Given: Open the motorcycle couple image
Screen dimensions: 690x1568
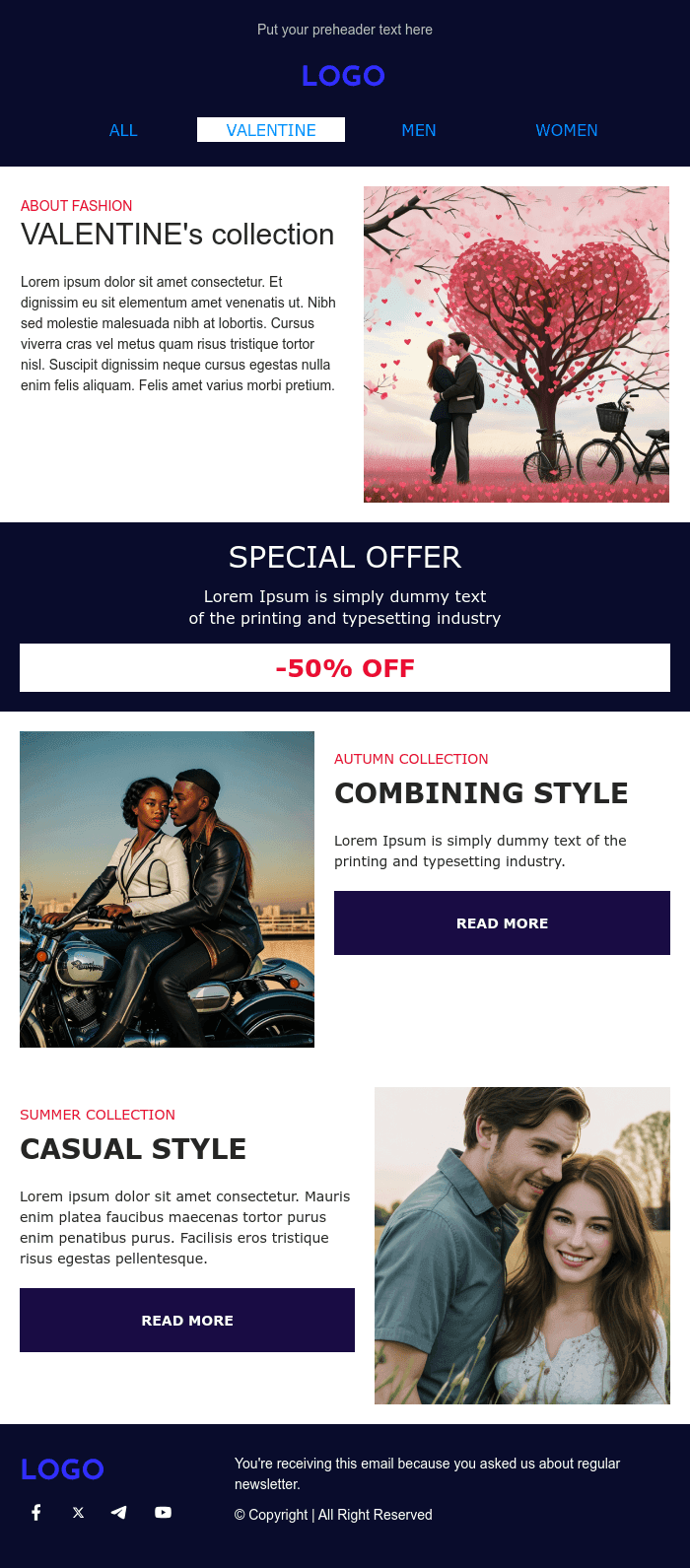Looking at the screenshot, I should (x=167, y=889).
